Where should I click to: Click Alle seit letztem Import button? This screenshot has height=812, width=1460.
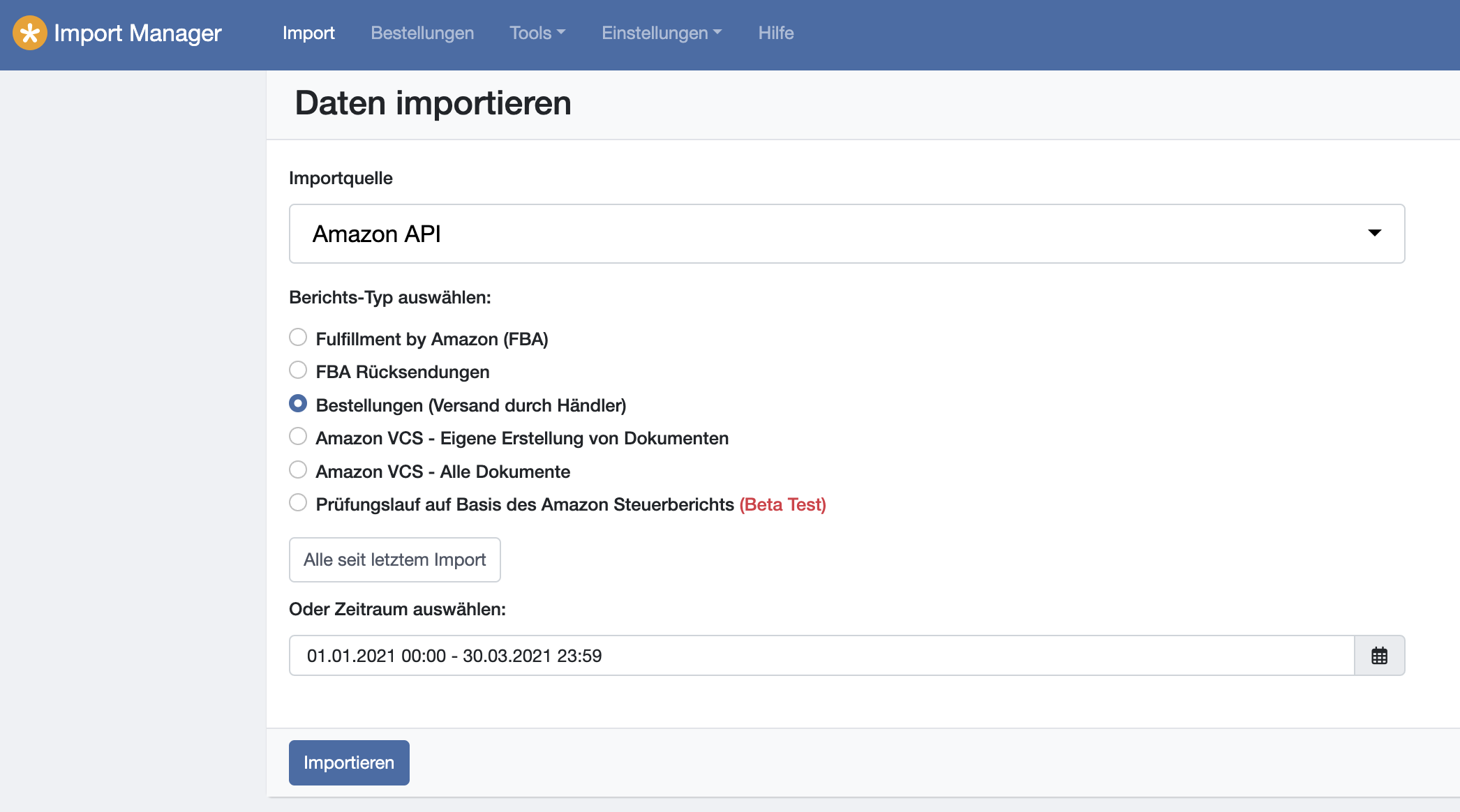coord(394,559)
